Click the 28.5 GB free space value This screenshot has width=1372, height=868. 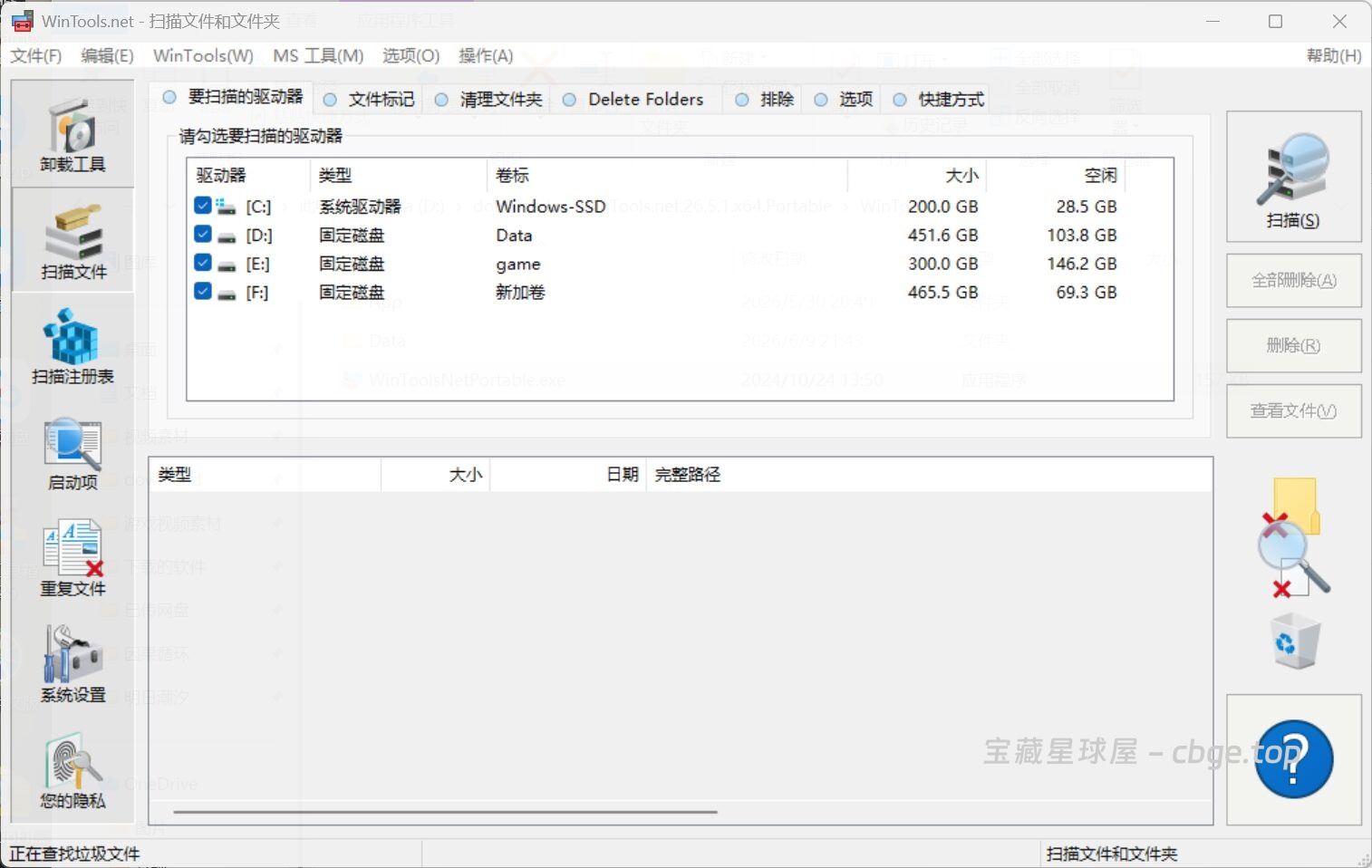(1087, 207)
